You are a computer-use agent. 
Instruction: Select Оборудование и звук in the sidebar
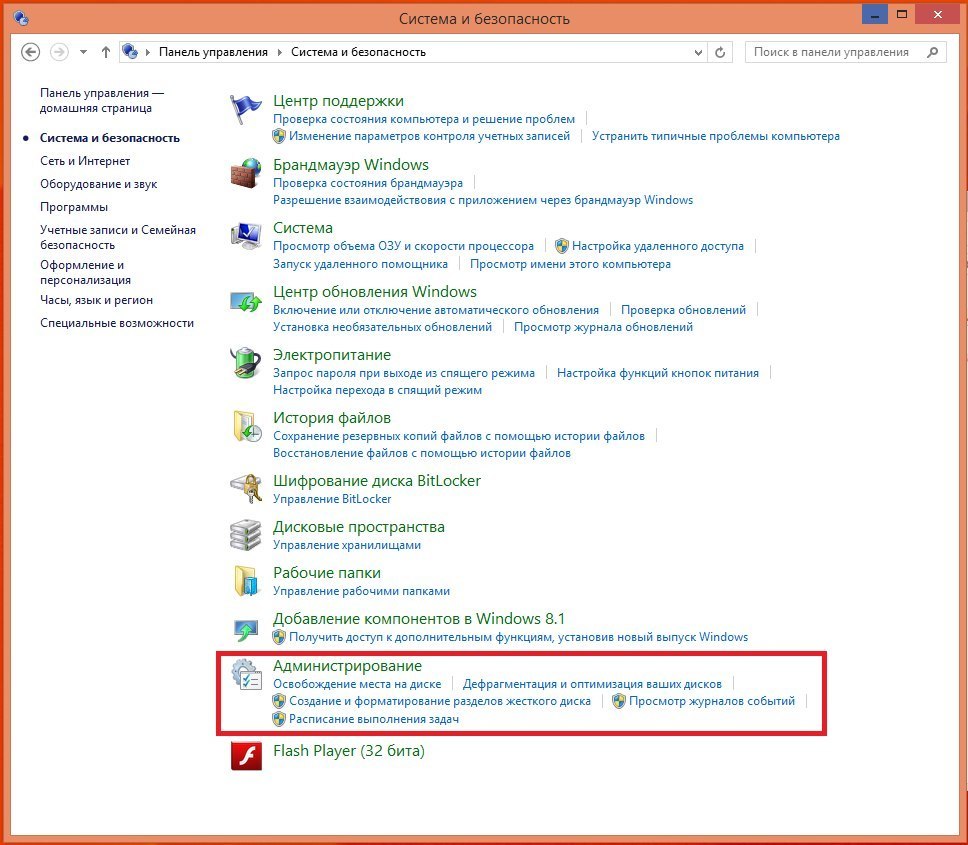[x=98, y=184]
